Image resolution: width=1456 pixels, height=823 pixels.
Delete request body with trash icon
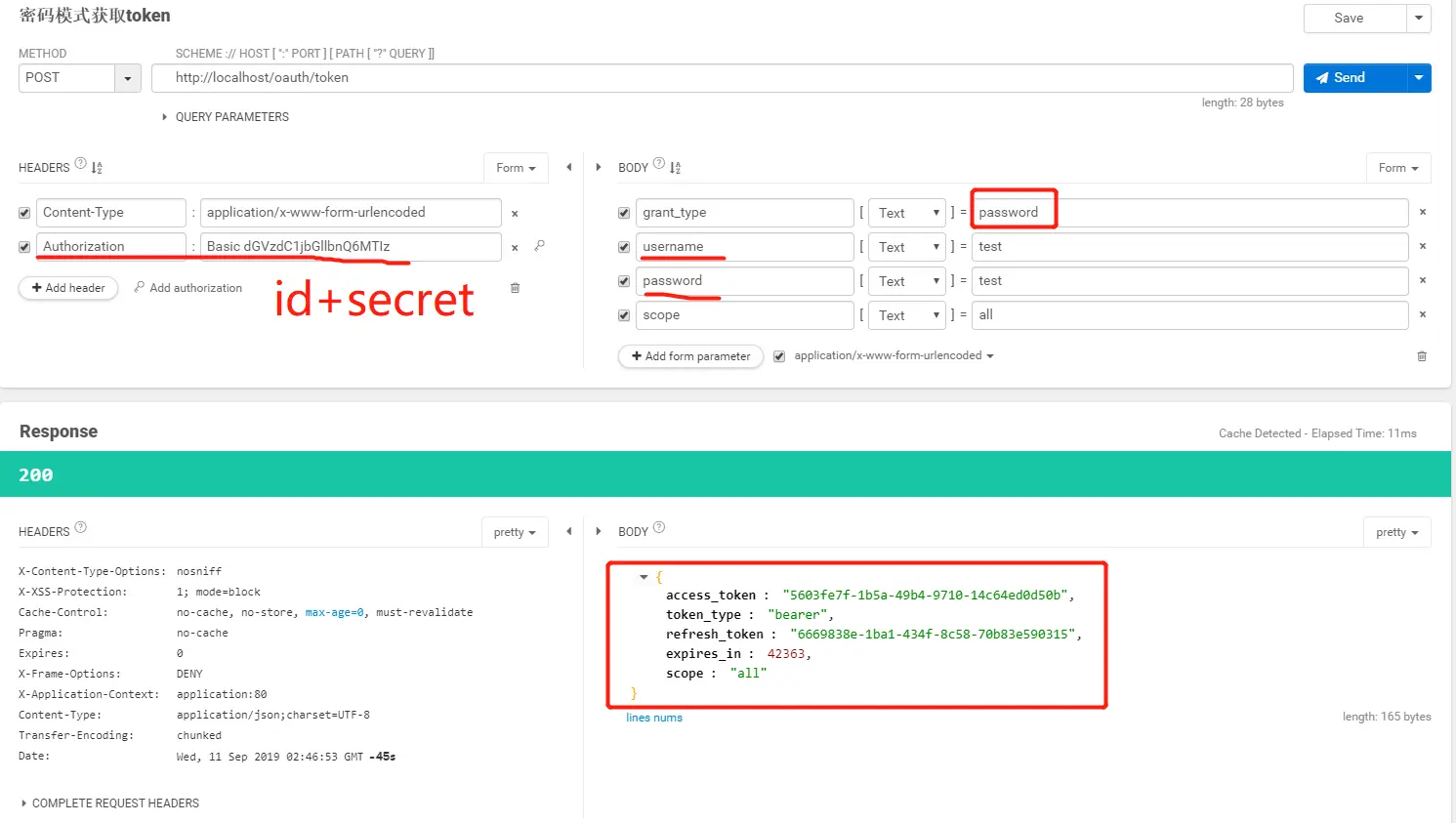[1422, 356]
